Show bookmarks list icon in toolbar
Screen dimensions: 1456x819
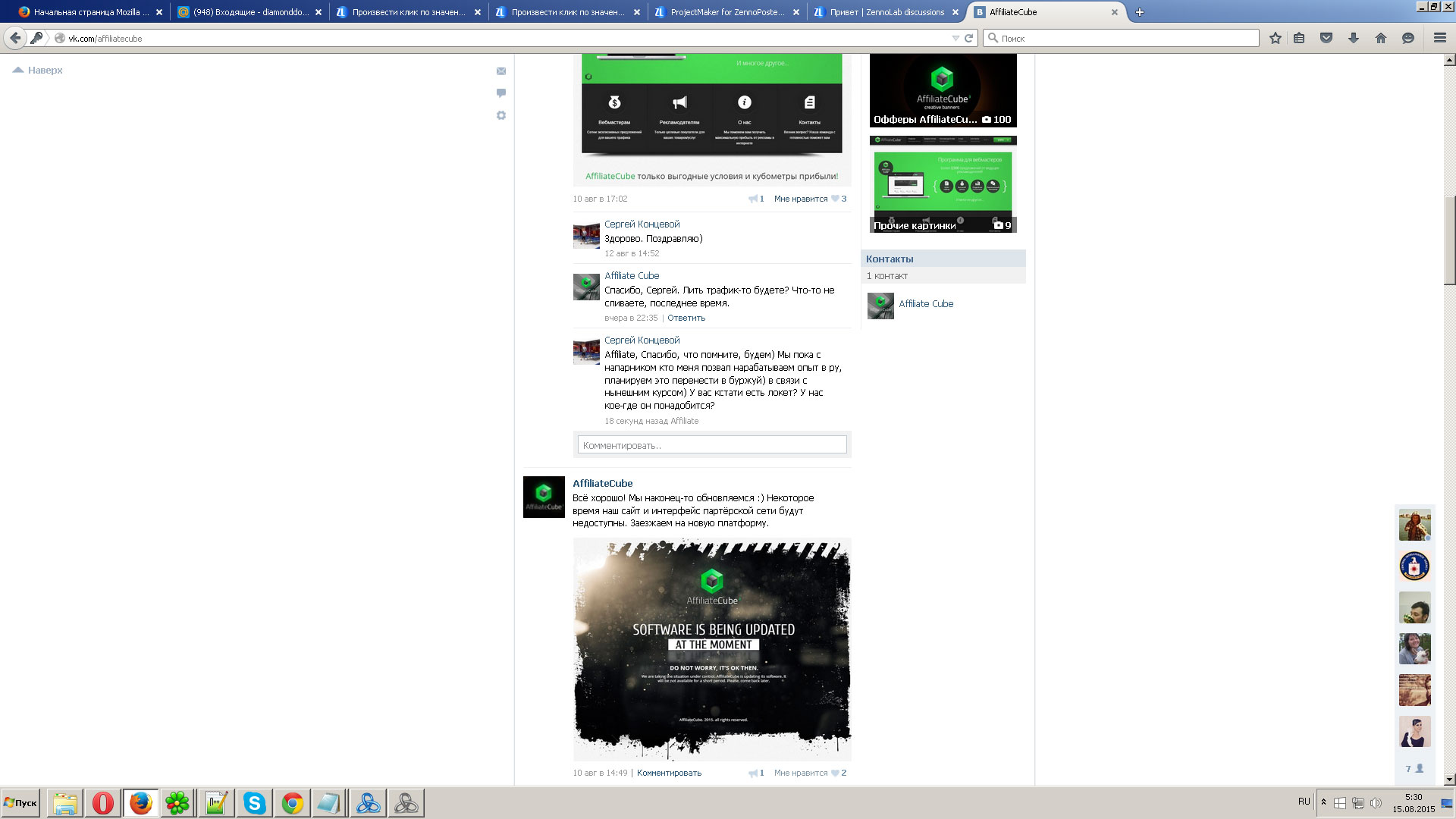tap(1299, 38)
